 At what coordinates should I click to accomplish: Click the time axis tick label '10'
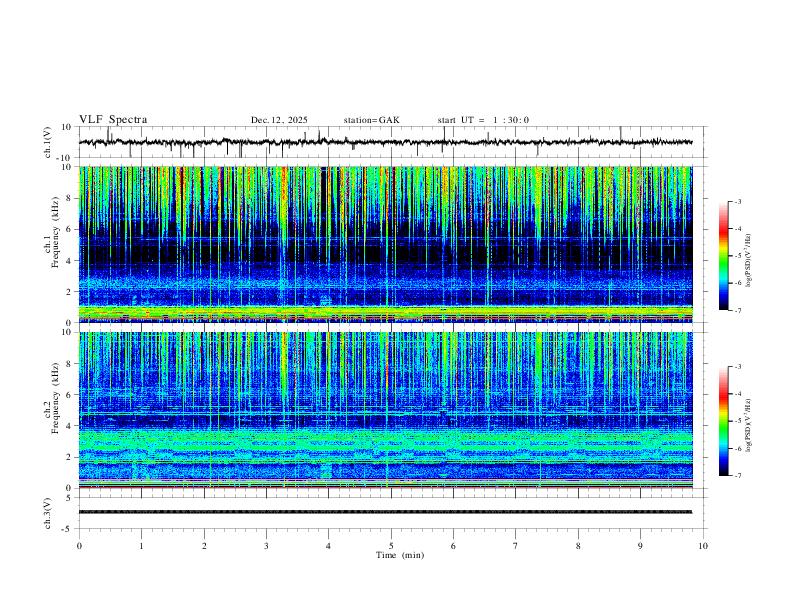tap(703, 546)
